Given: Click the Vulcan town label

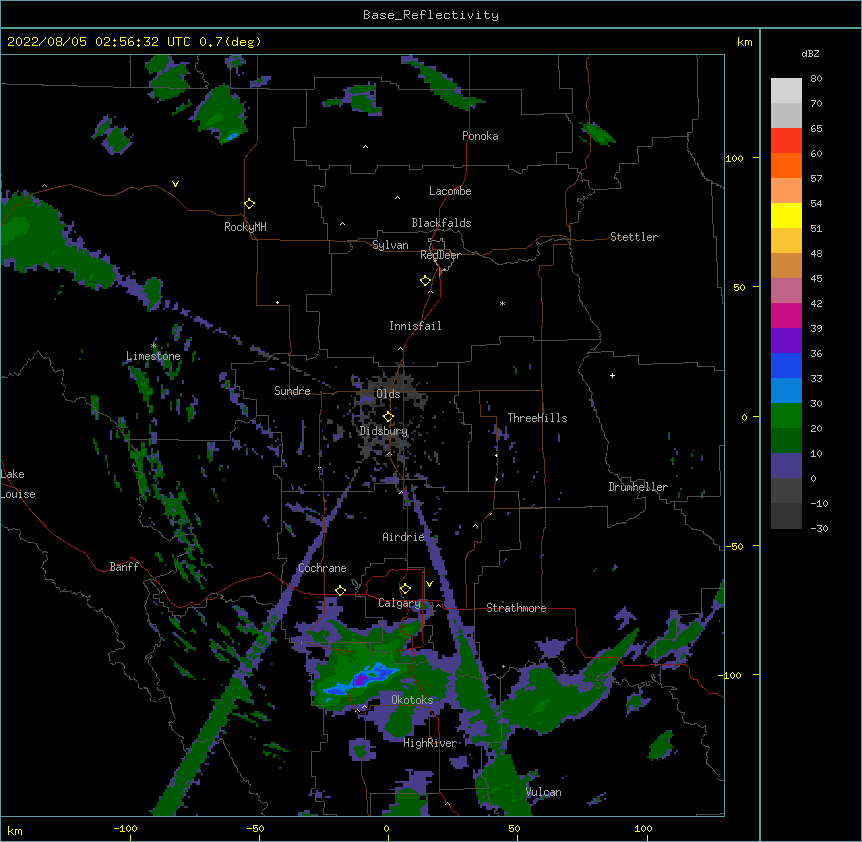Looking at the screenshot, I should click(x=543, y=792).
